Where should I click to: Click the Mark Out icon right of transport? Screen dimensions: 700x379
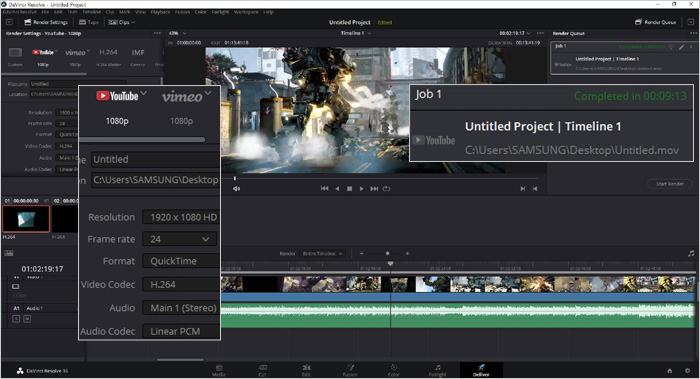535,189
